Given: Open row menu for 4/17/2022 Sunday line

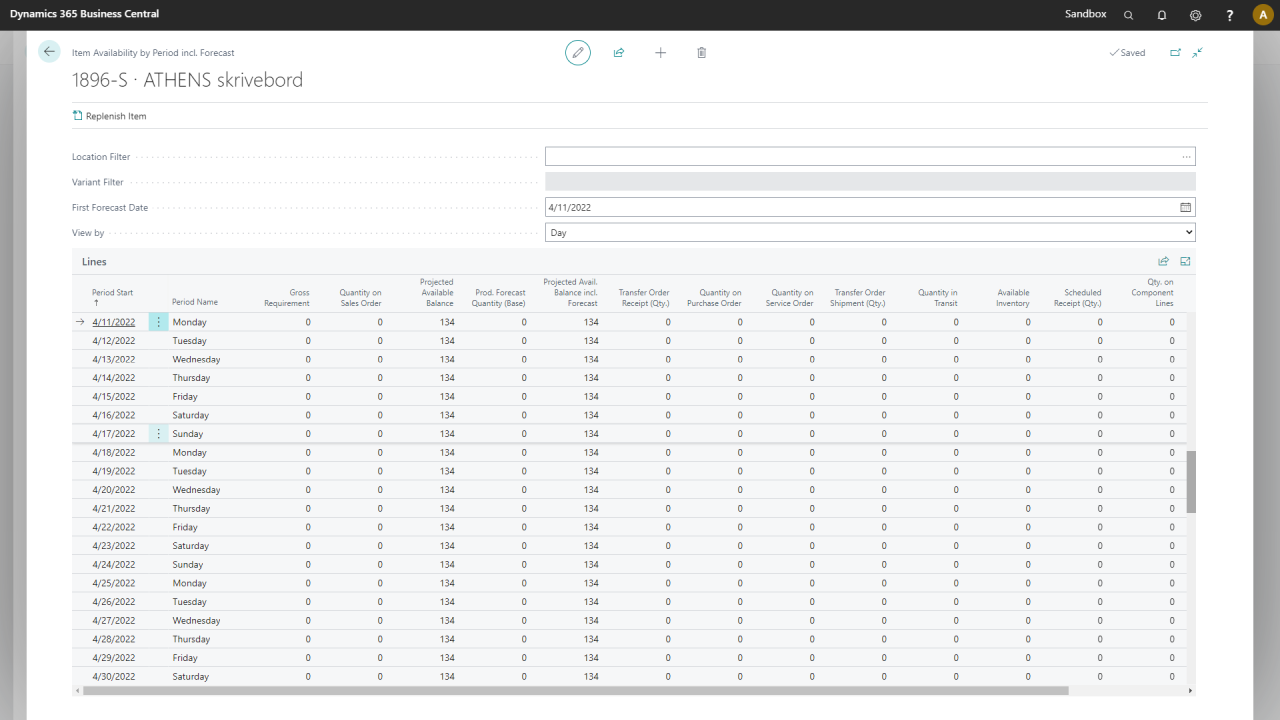Looking at the screenshot, I should coord(158,434).
